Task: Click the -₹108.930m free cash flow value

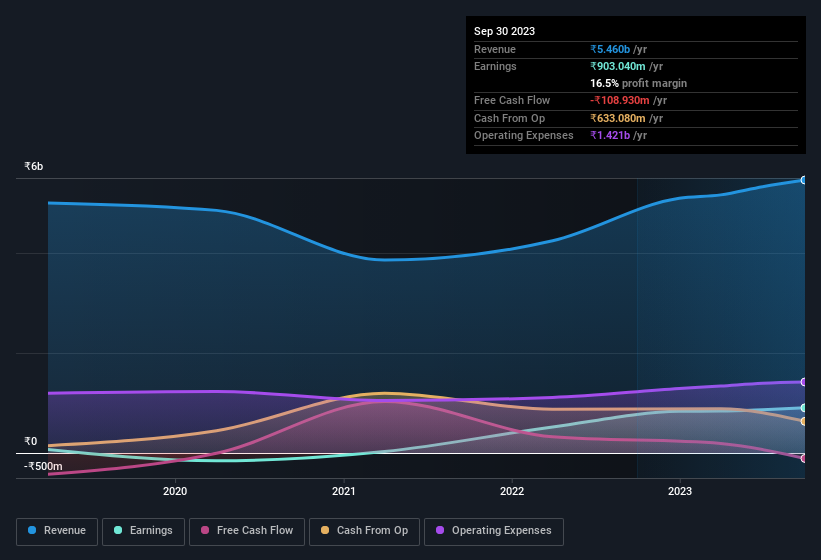Action: [x=620, y=100]
